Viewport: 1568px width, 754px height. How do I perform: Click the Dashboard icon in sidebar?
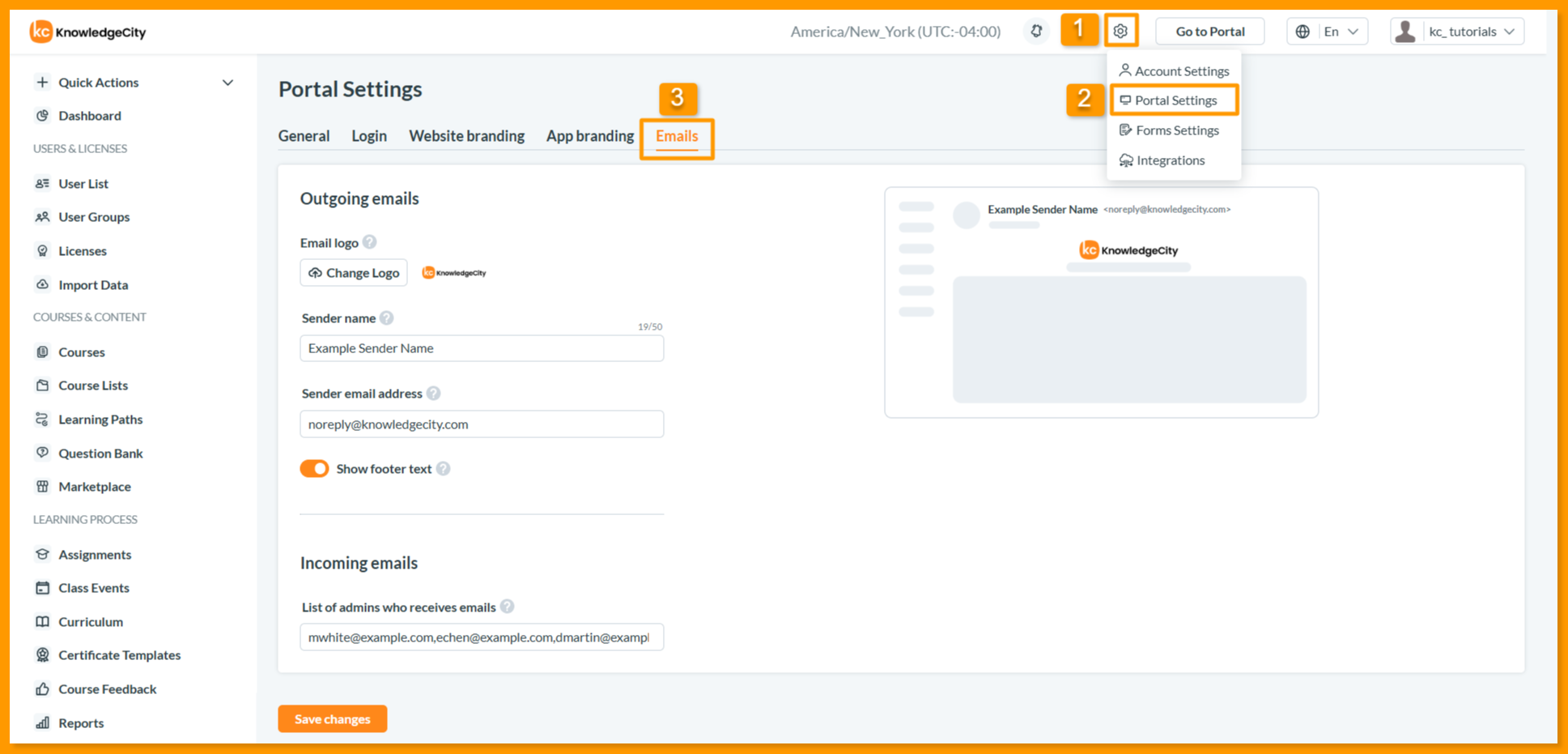tap(43, 116)
